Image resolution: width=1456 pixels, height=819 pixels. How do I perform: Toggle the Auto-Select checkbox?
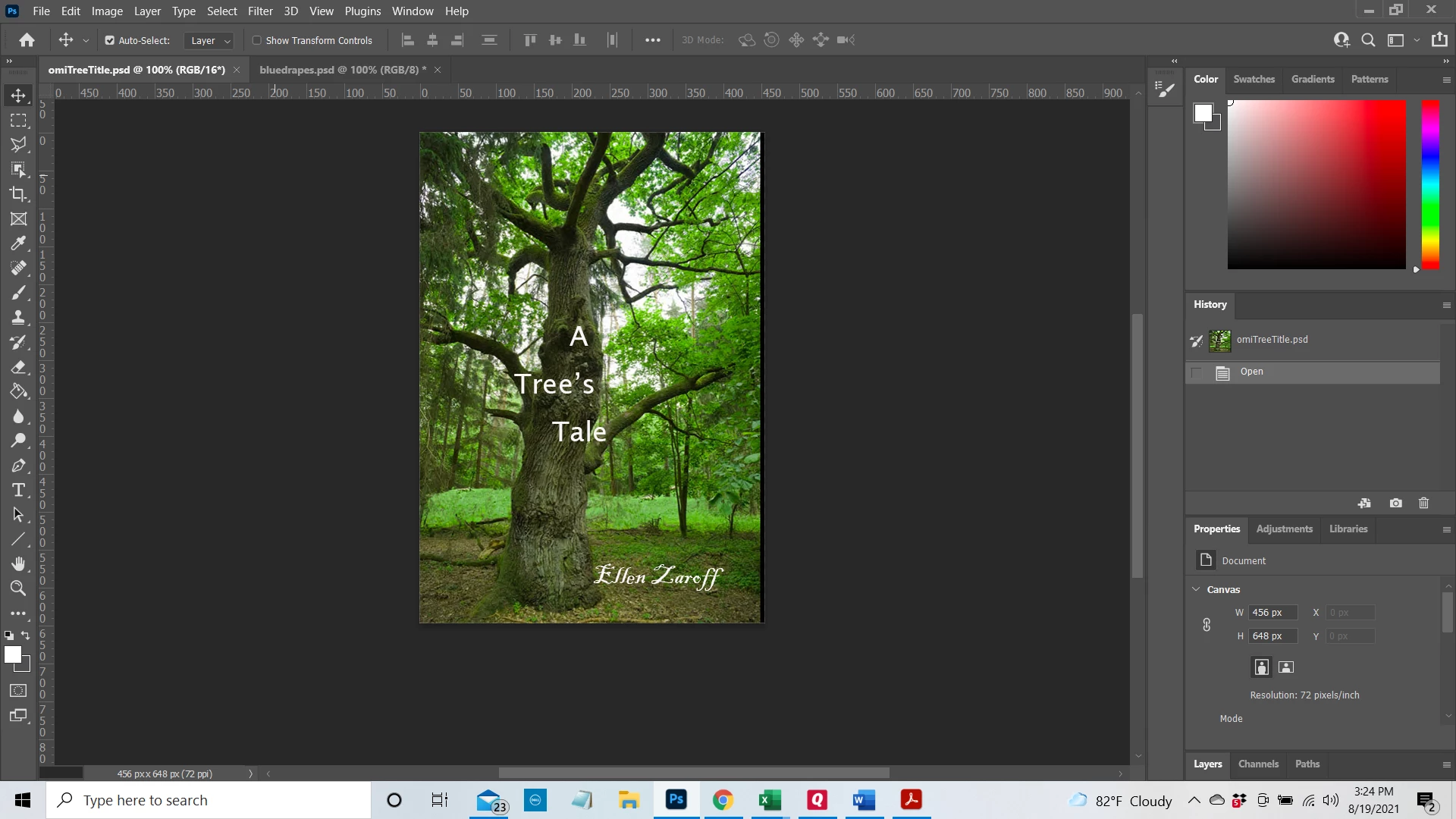(109, 40)
